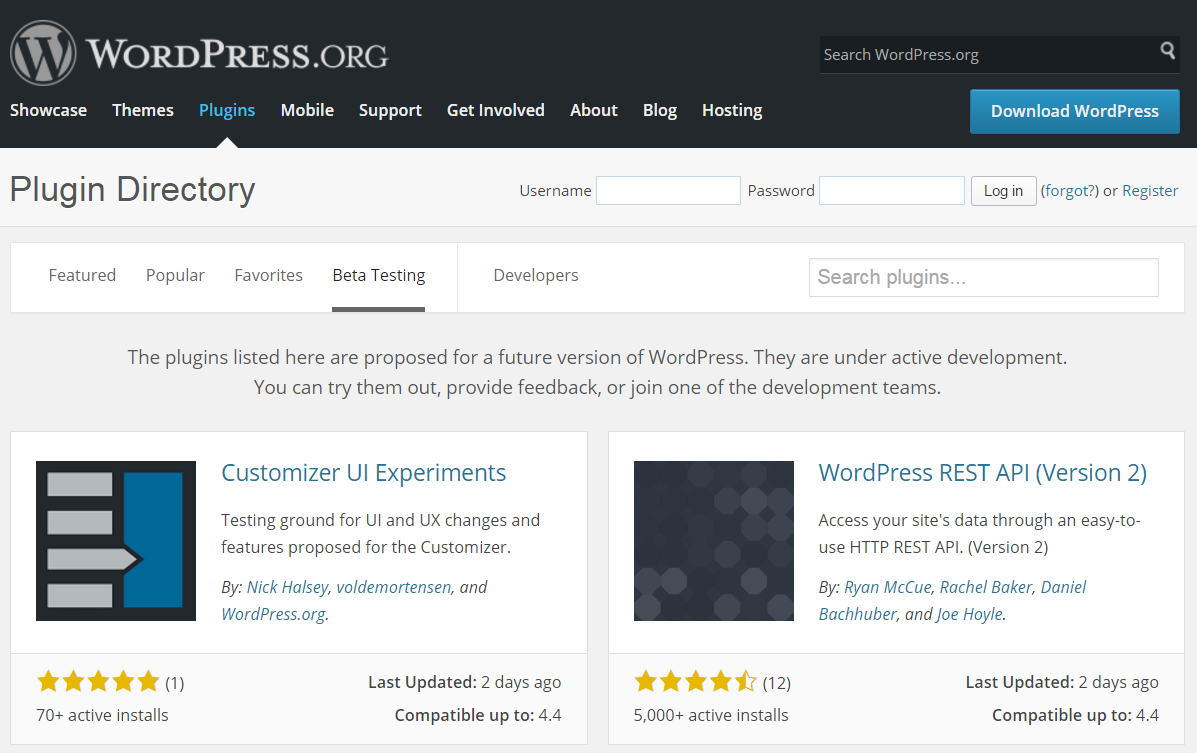Image resolution: width=1197 pixels, height=753 pixels.
Task: Click the WordPress.org author link
Action: [273, 614]
